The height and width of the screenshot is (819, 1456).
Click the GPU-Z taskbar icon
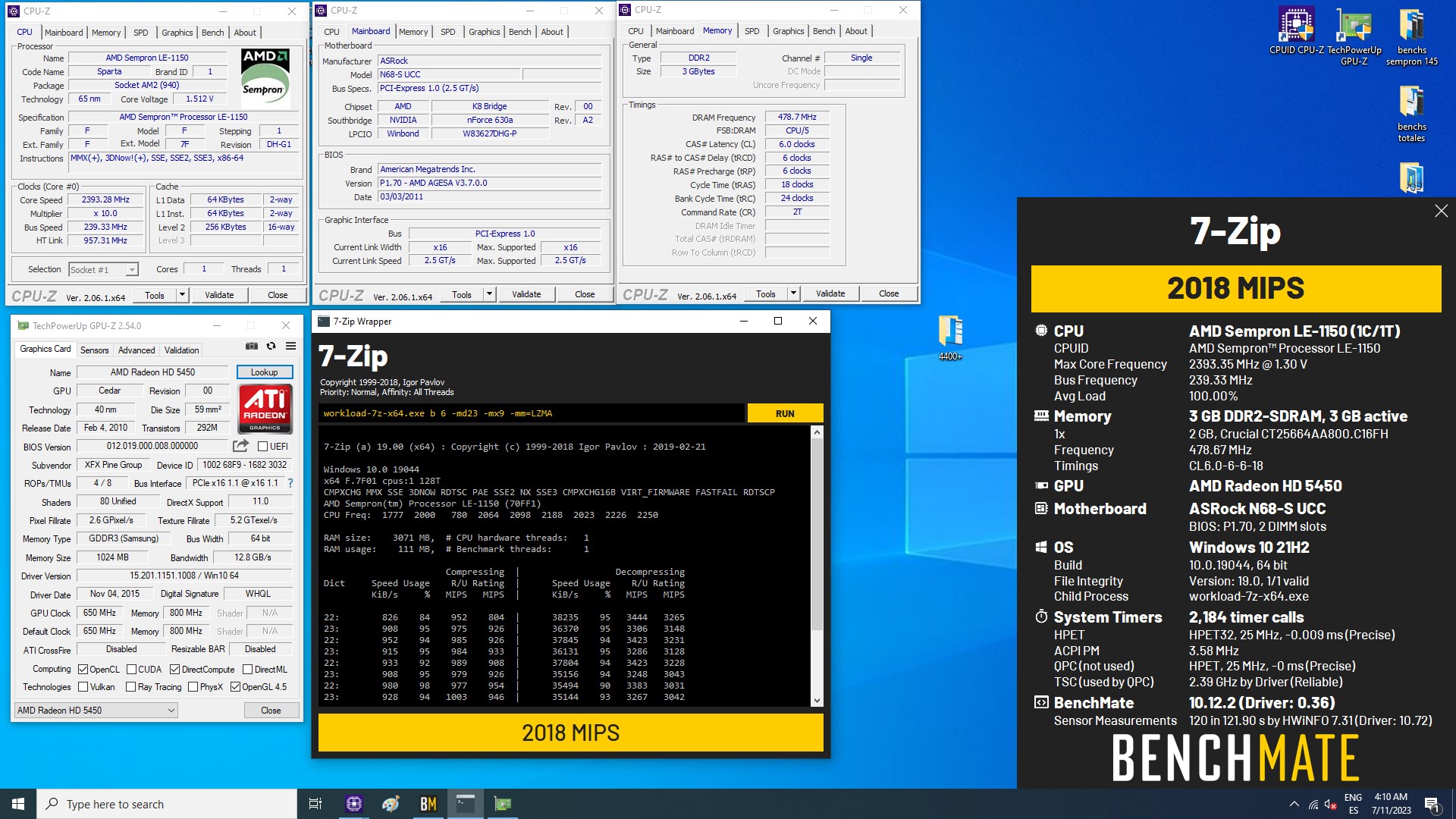502,804
